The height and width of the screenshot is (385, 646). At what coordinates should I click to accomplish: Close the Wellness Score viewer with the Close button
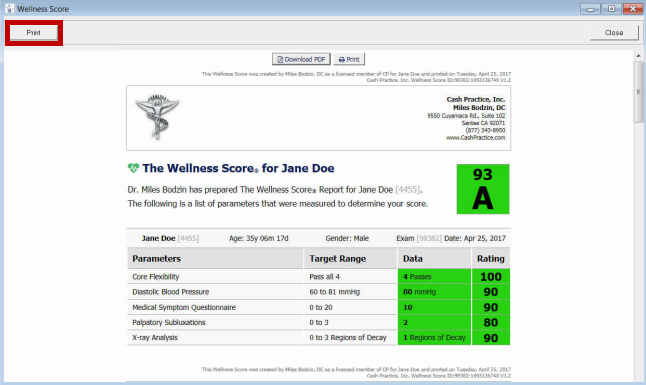click(614, 33)
